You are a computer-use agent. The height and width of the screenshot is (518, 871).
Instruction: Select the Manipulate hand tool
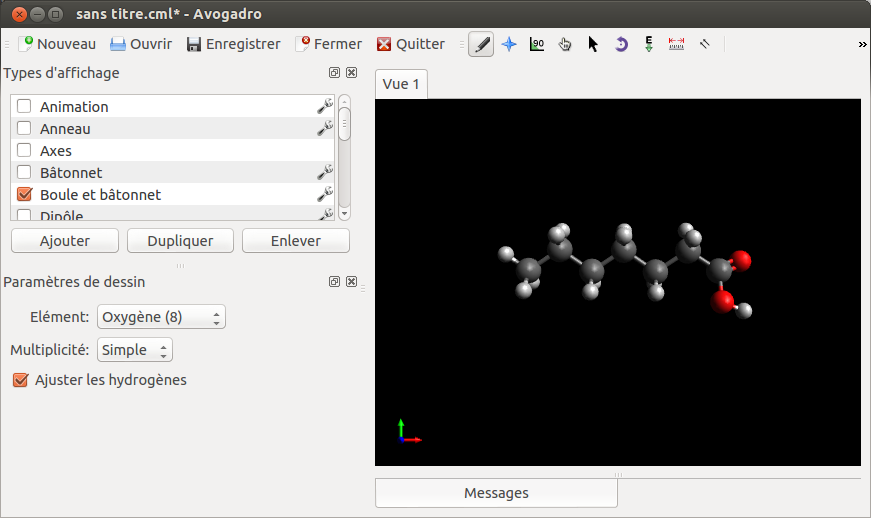pos(565,44)
